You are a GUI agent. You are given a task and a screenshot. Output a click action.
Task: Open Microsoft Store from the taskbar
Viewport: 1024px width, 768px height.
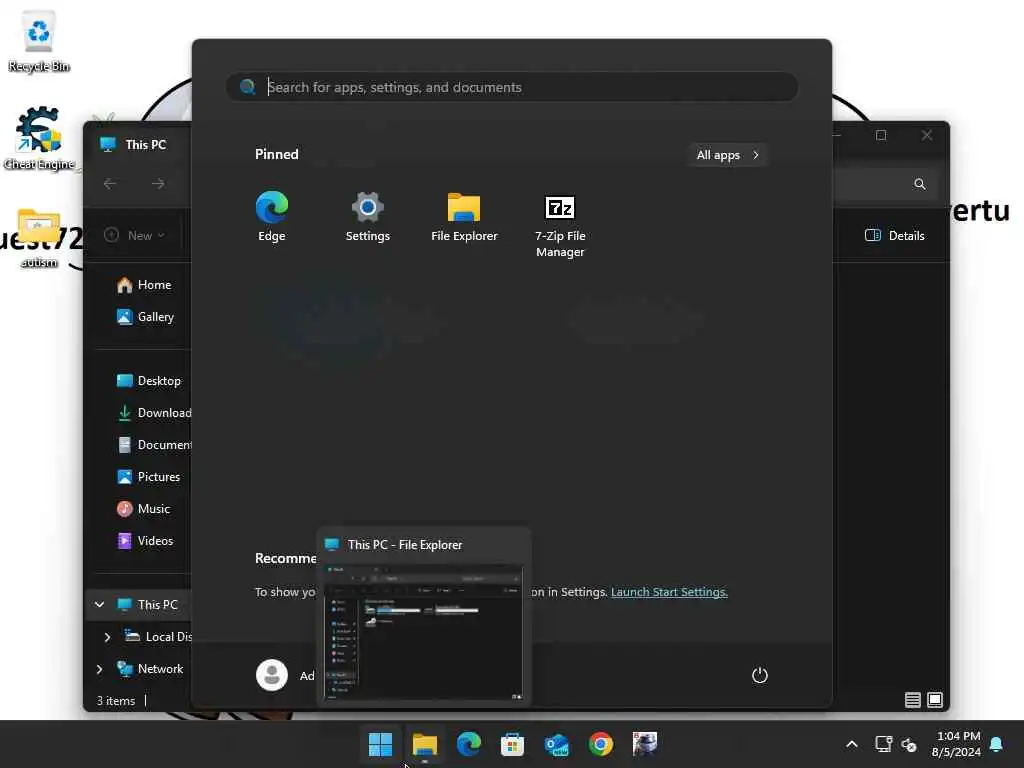click(x=512, y=744)
